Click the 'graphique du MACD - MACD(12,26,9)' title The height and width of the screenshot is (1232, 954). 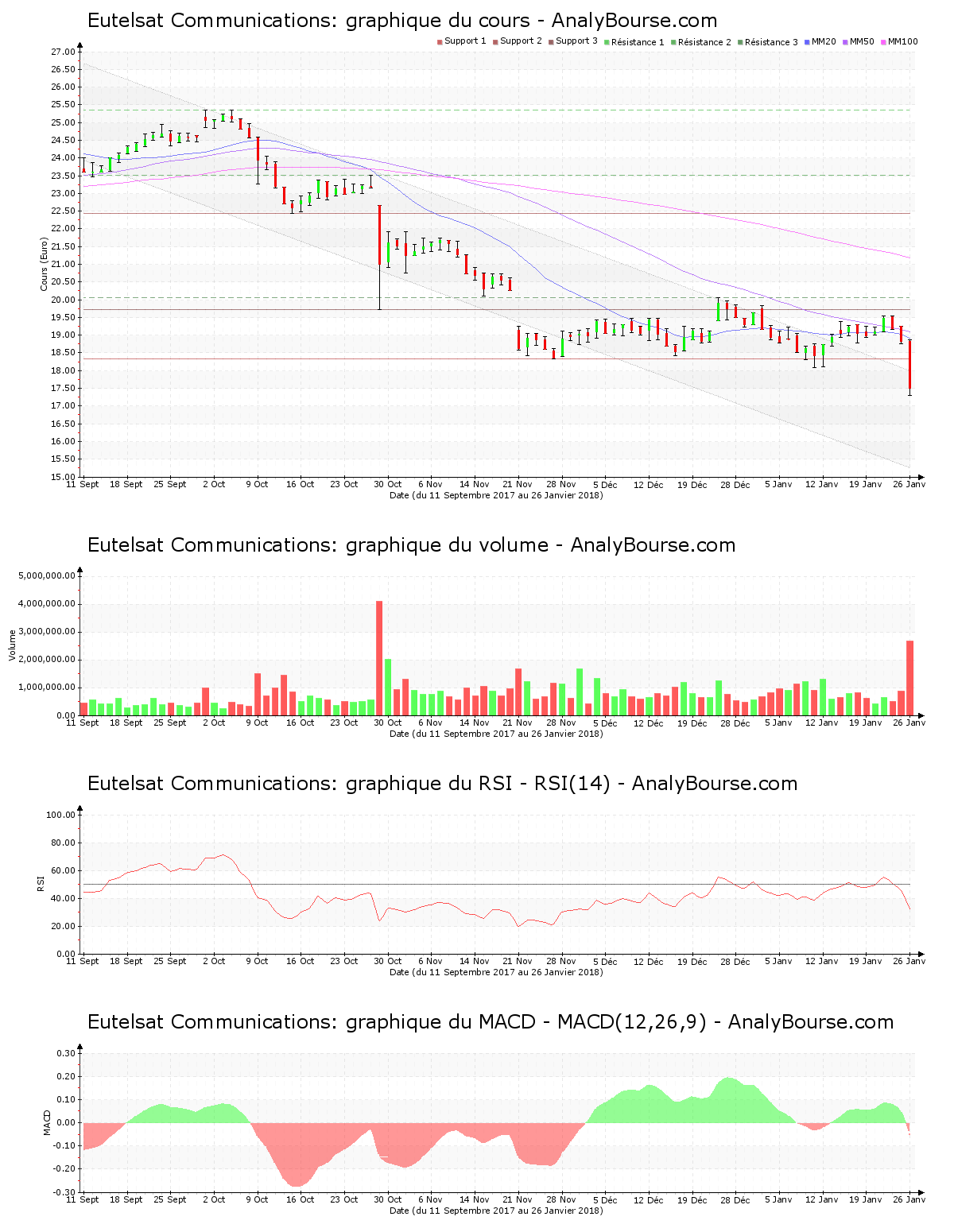491,1021
